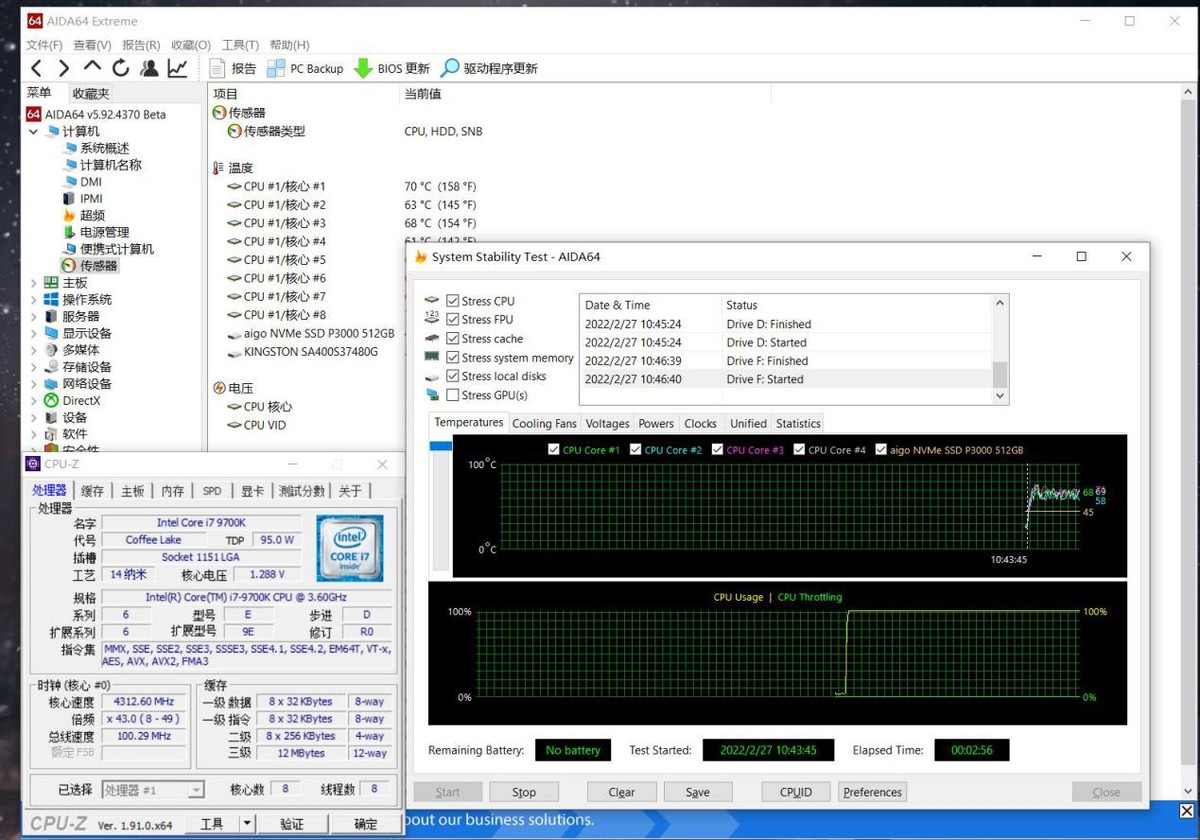The height and width of the screenshot is (840, 1200).
Task: Open the 超频 overclock item
Action: 92,215
